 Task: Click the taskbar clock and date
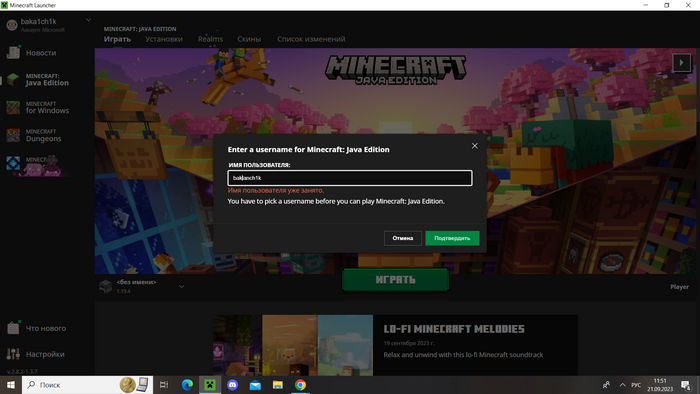coord(660,385)
